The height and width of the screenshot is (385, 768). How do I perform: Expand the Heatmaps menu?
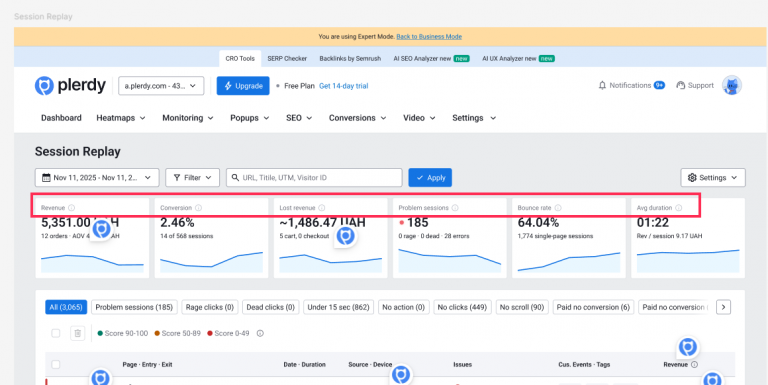(x=121, y=118)
